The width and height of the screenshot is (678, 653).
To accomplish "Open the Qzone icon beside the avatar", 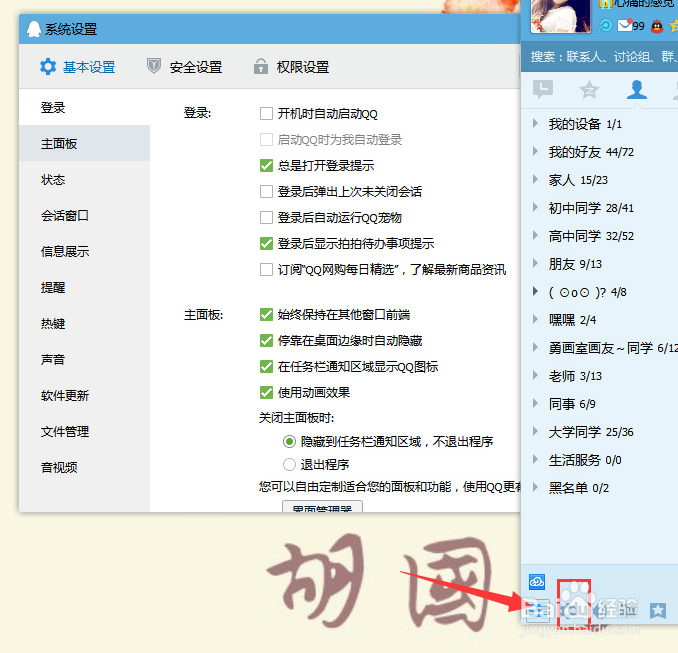I will point(605,26).
